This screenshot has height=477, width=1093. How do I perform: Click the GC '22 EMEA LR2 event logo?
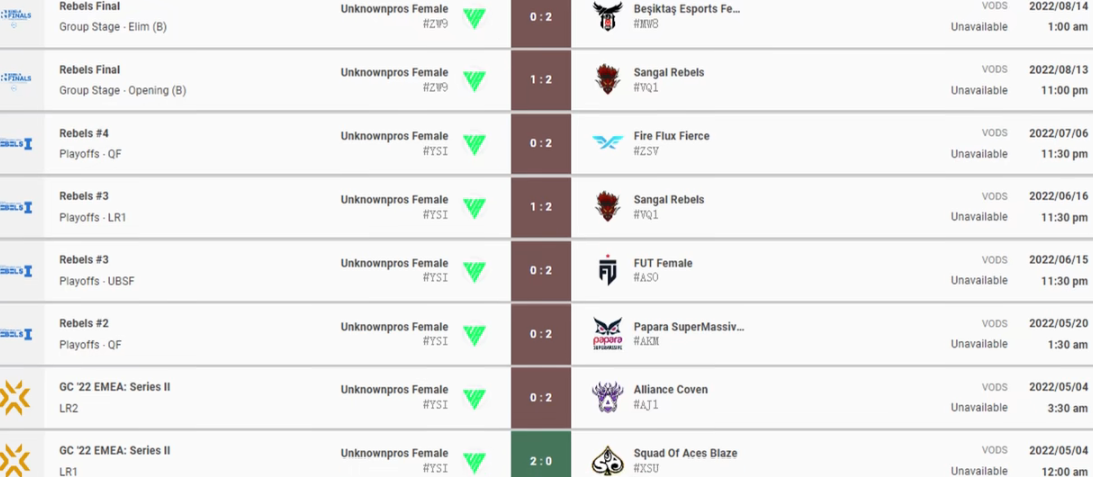coord(15,397)
